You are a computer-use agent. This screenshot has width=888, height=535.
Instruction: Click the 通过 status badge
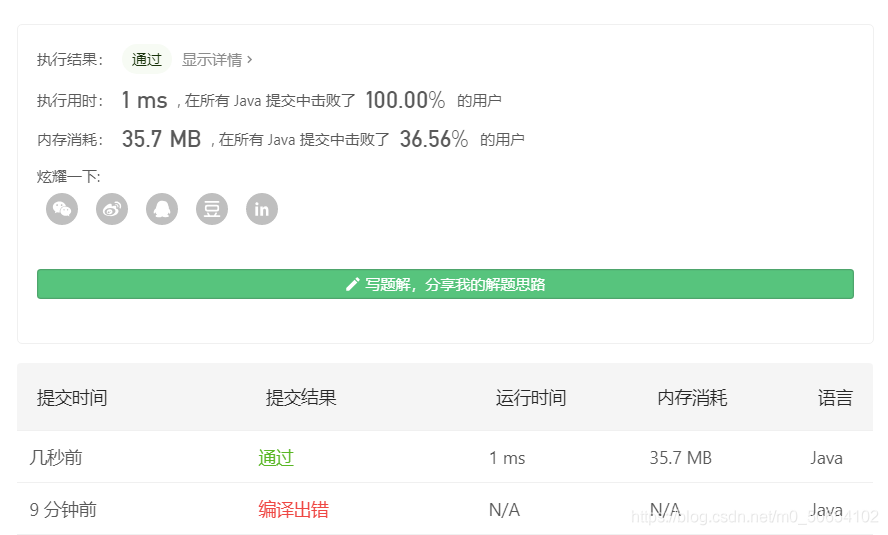147,59
